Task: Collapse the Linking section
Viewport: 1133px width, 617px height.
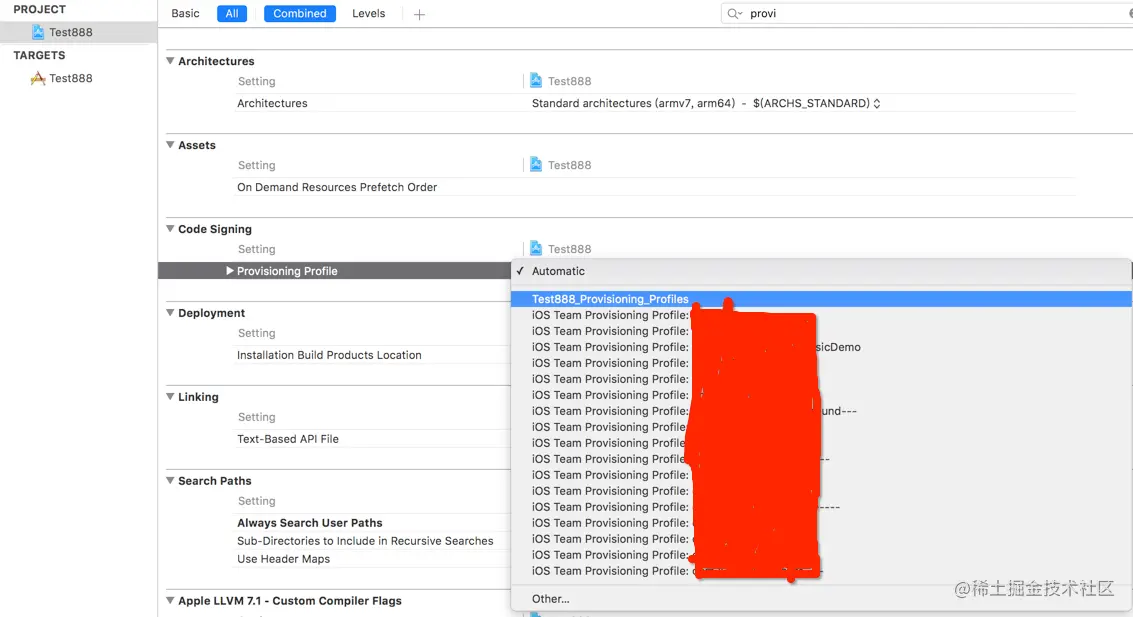Action: tap(170, 396)
